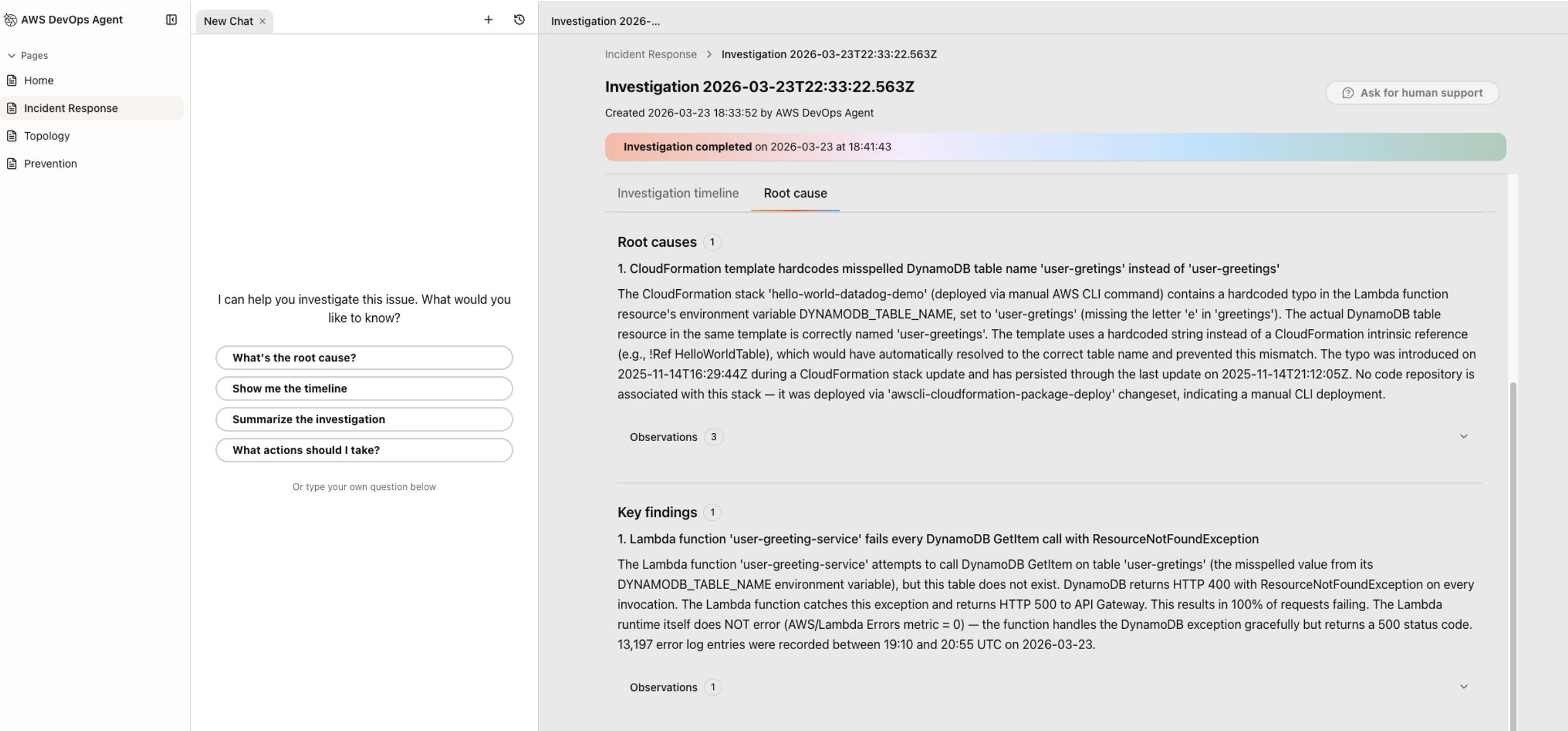Click the breadcrumb separator chevron icon
Image resolution: width=1568 pixels, height=731 pixels.
(x=709, y=54)
